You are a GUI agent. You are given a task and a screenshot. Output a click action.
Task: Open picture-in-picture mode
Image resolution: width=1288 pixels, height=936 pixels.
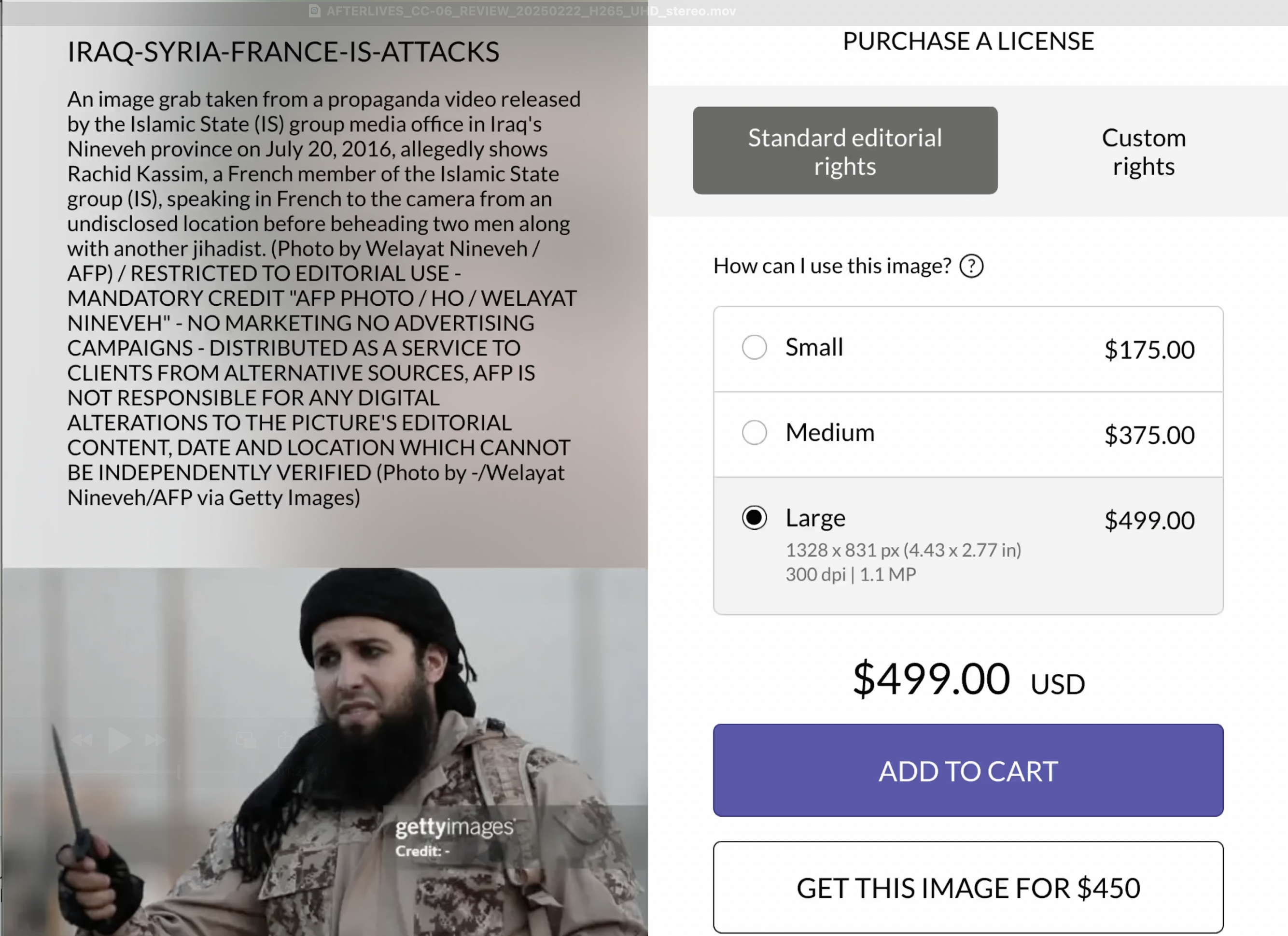point(245,740)
